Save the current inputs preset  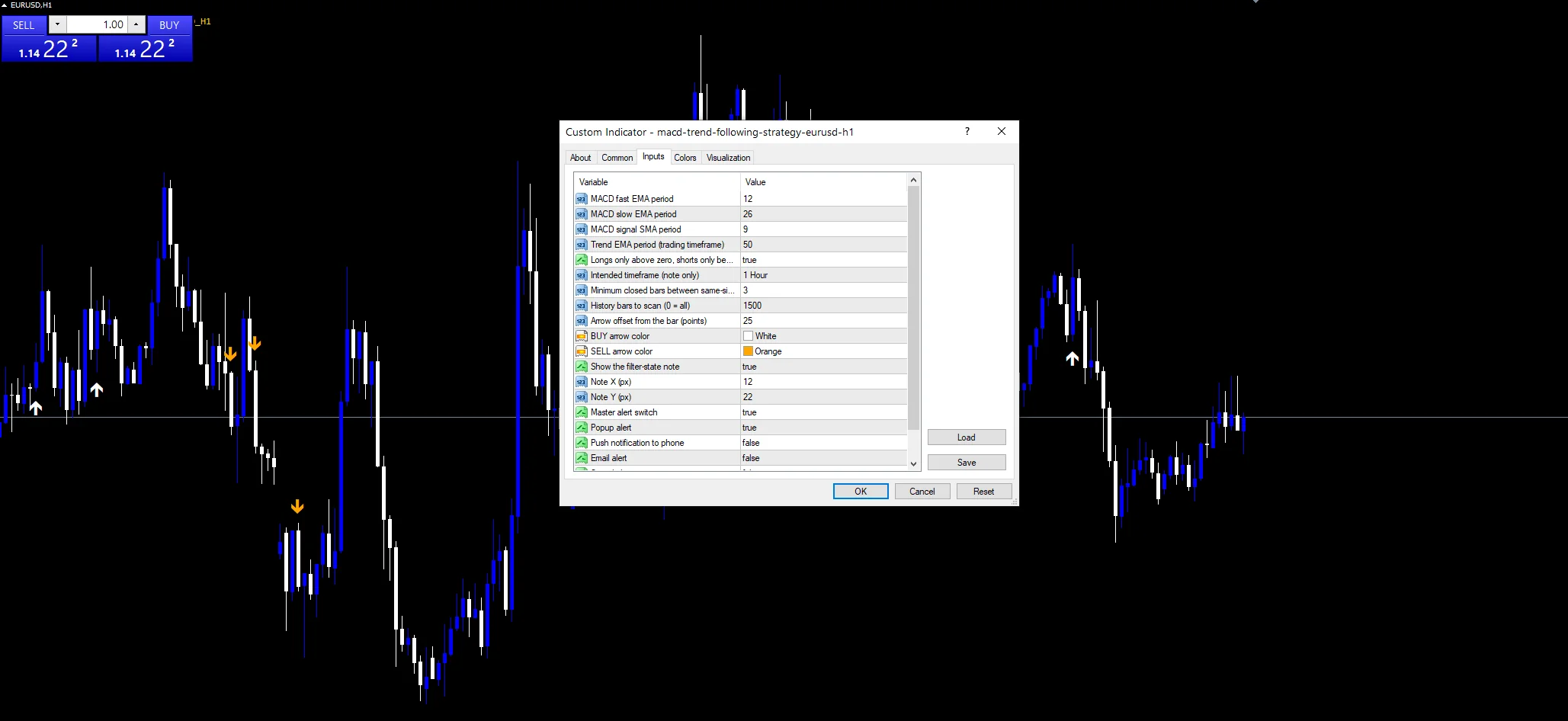pyautogui.click(x=967, y=463)
